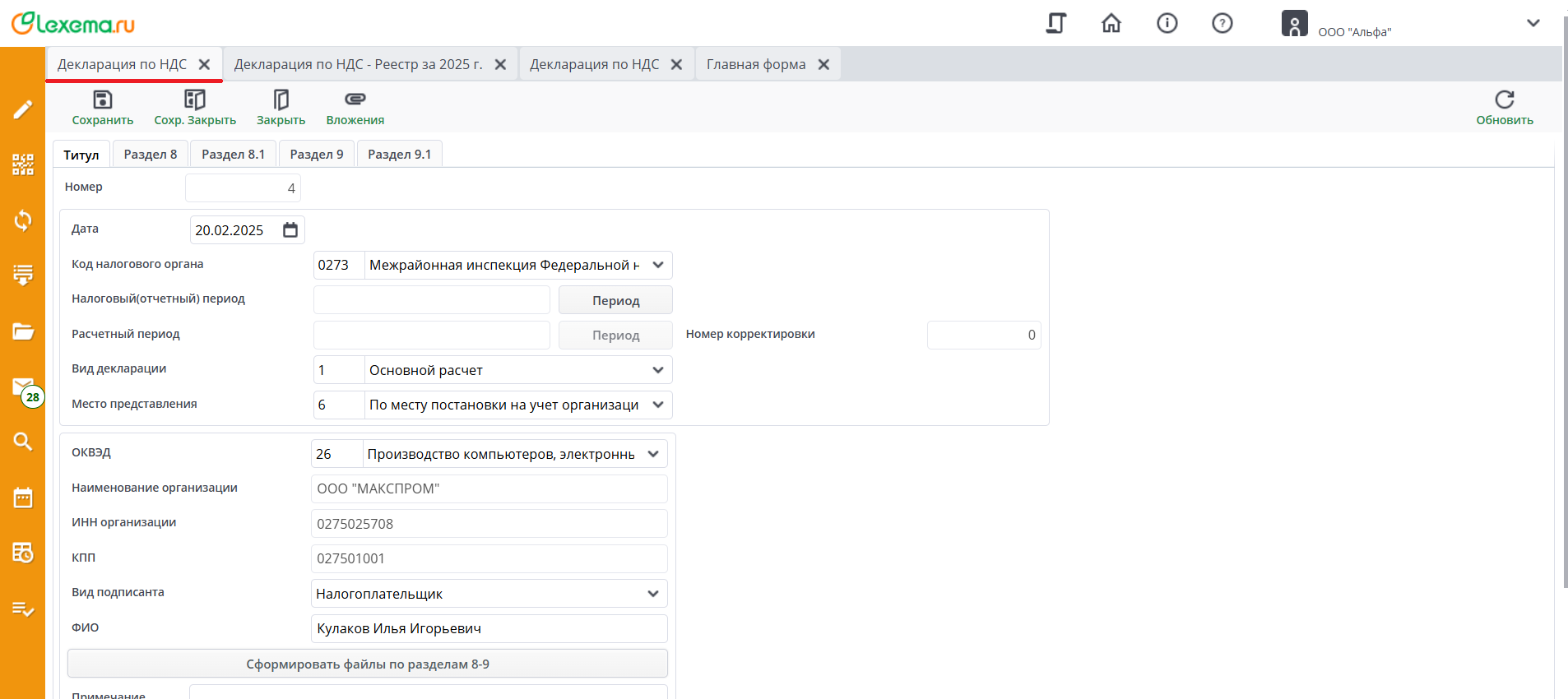Open the home icon in header
1568x699 pixels.
click(x=1111, y=23)
